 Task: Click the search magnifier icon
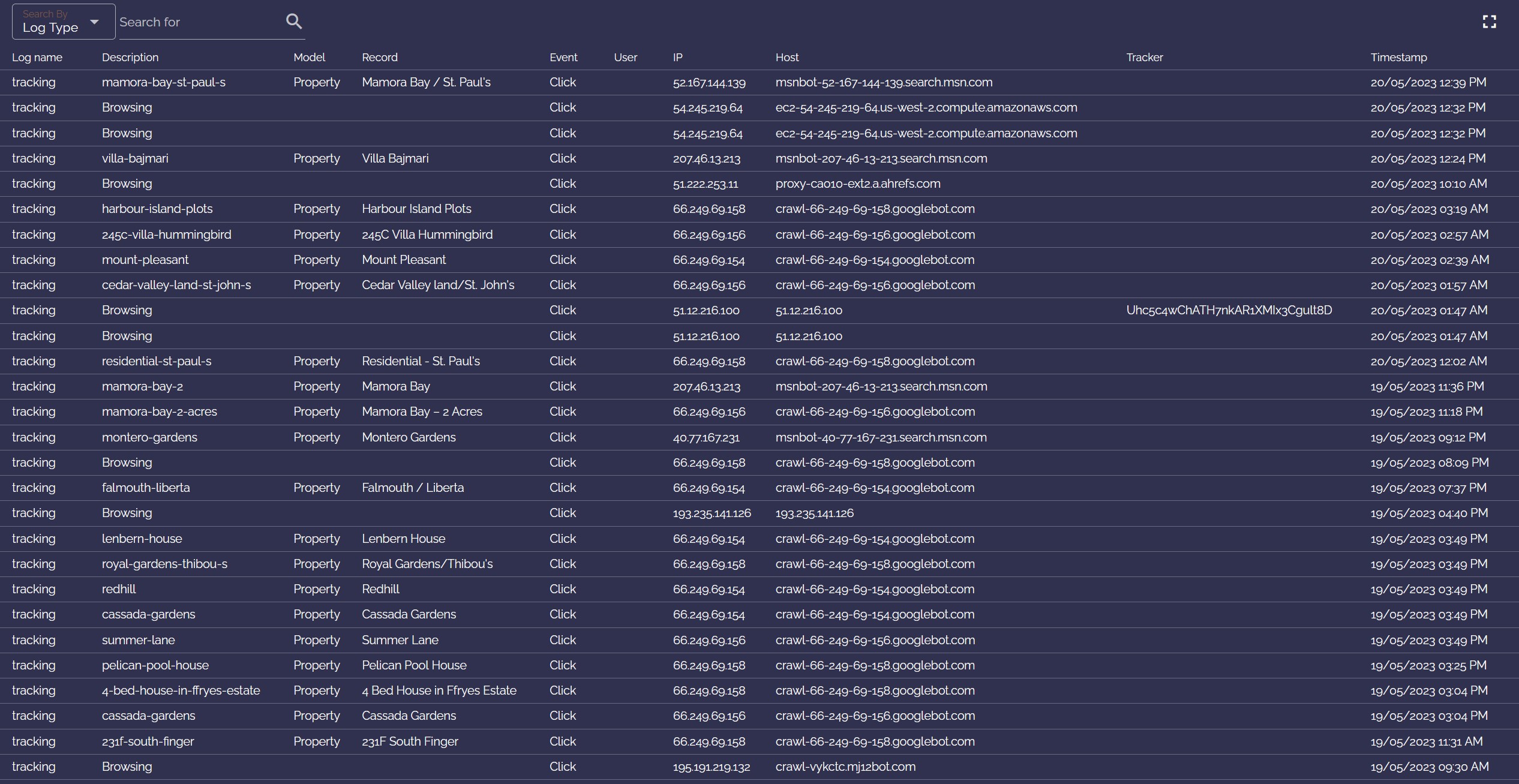[293, 22]
